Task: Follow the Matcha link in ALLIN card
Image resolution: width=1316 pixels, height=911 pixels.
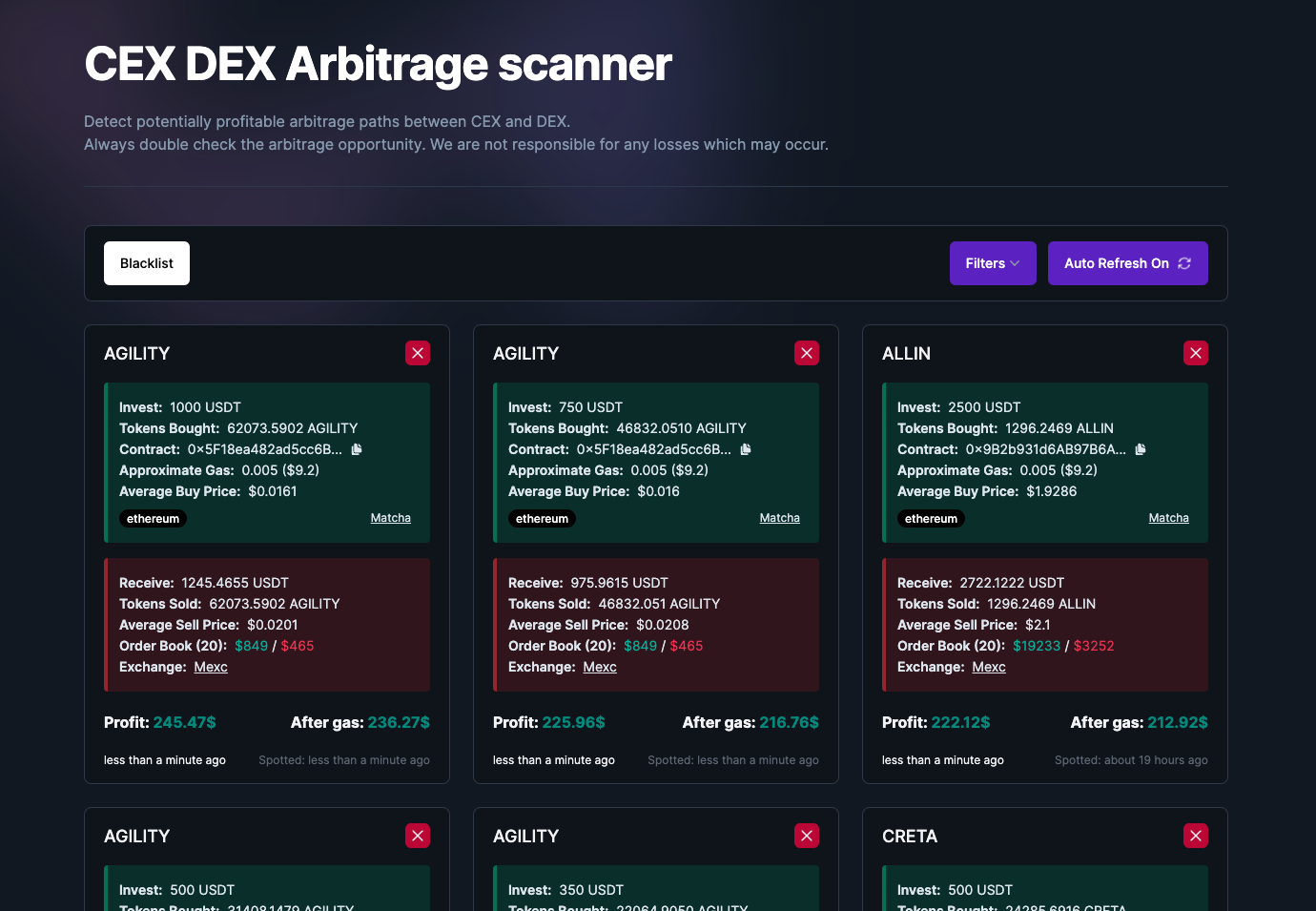Action: point(1168,518)
